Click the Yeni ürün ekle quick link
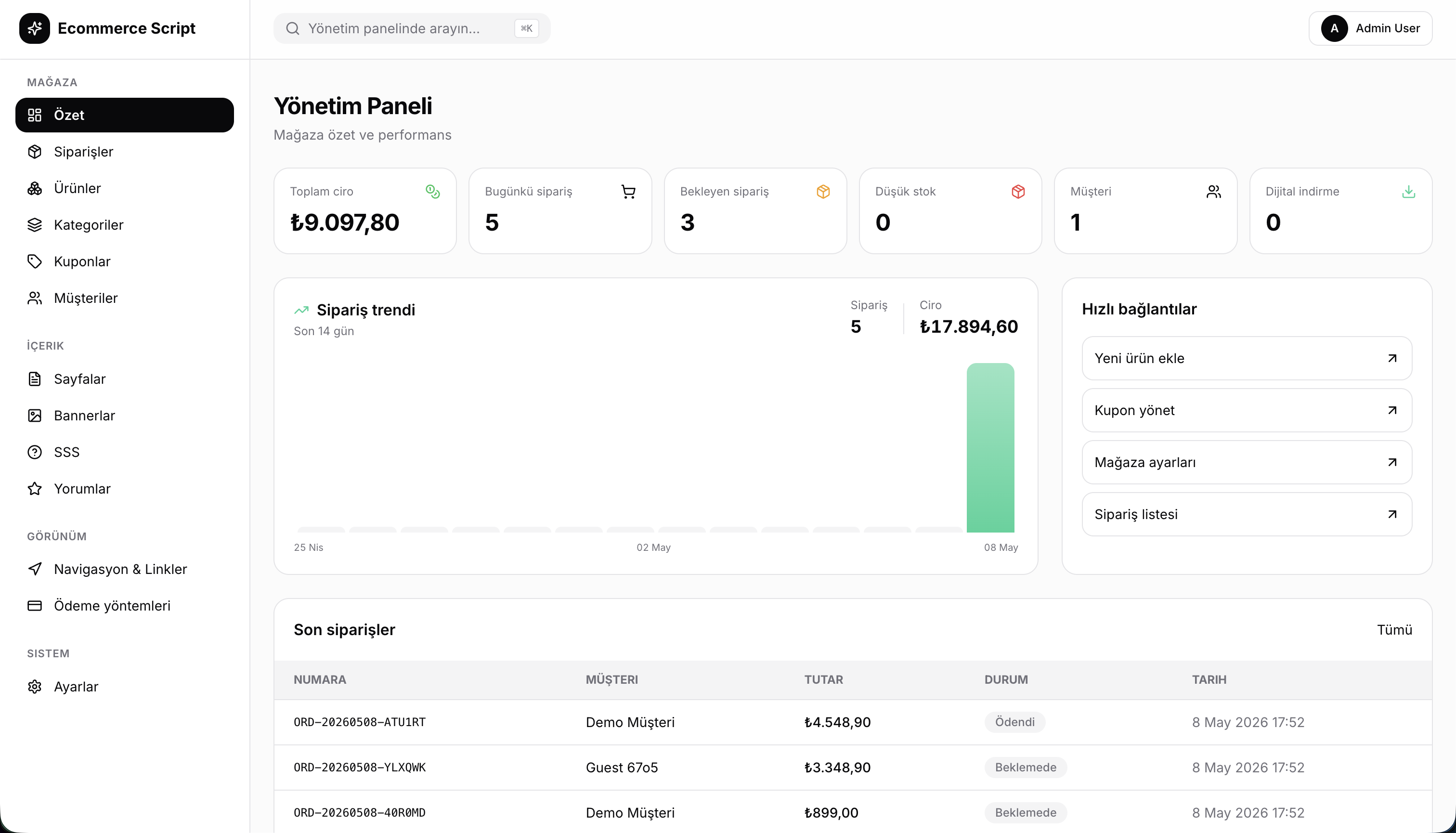Viewport: 1456px width, 833px height. coord(1247,358)
